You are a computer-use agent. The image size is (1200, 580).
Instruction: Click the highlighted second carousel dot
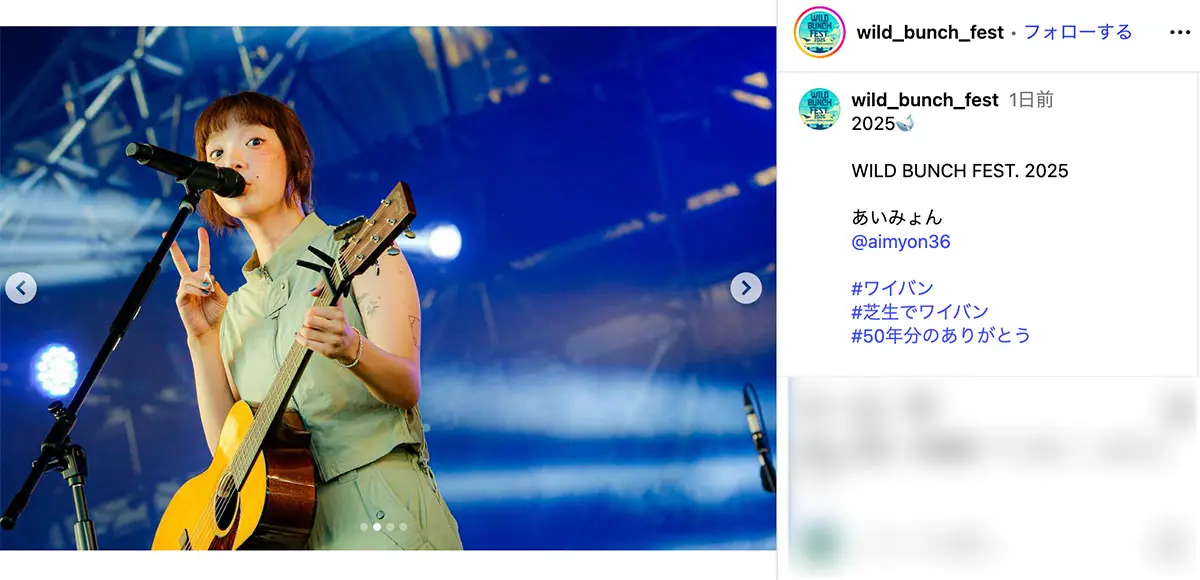coord(377,526)
